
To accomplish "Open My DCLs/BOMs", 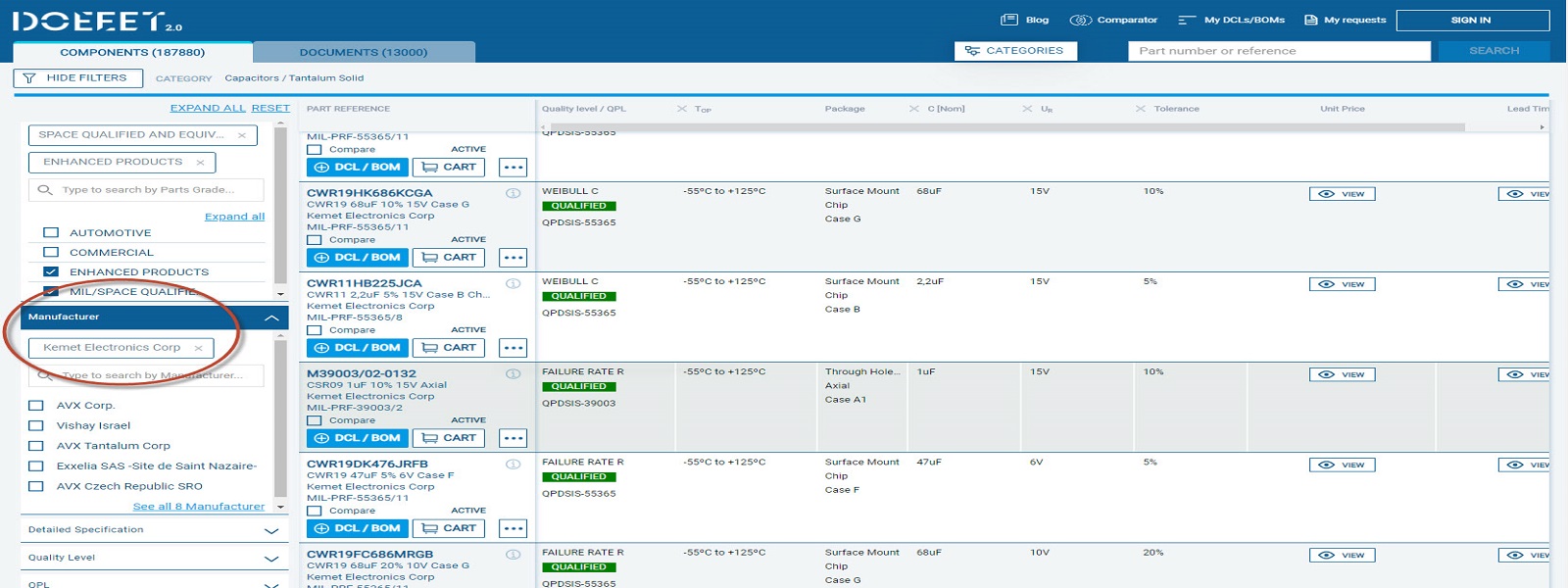I will pyautogui.click(x=1231, y=20).
